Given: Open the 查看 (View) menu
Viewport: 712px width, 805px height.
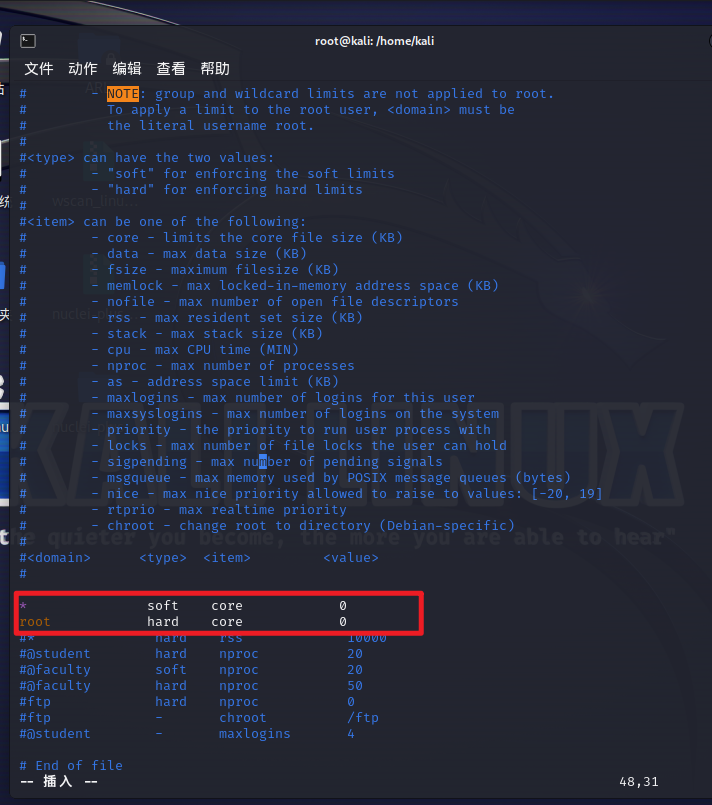Looking at the screenshot, I should tap(171, 69).
